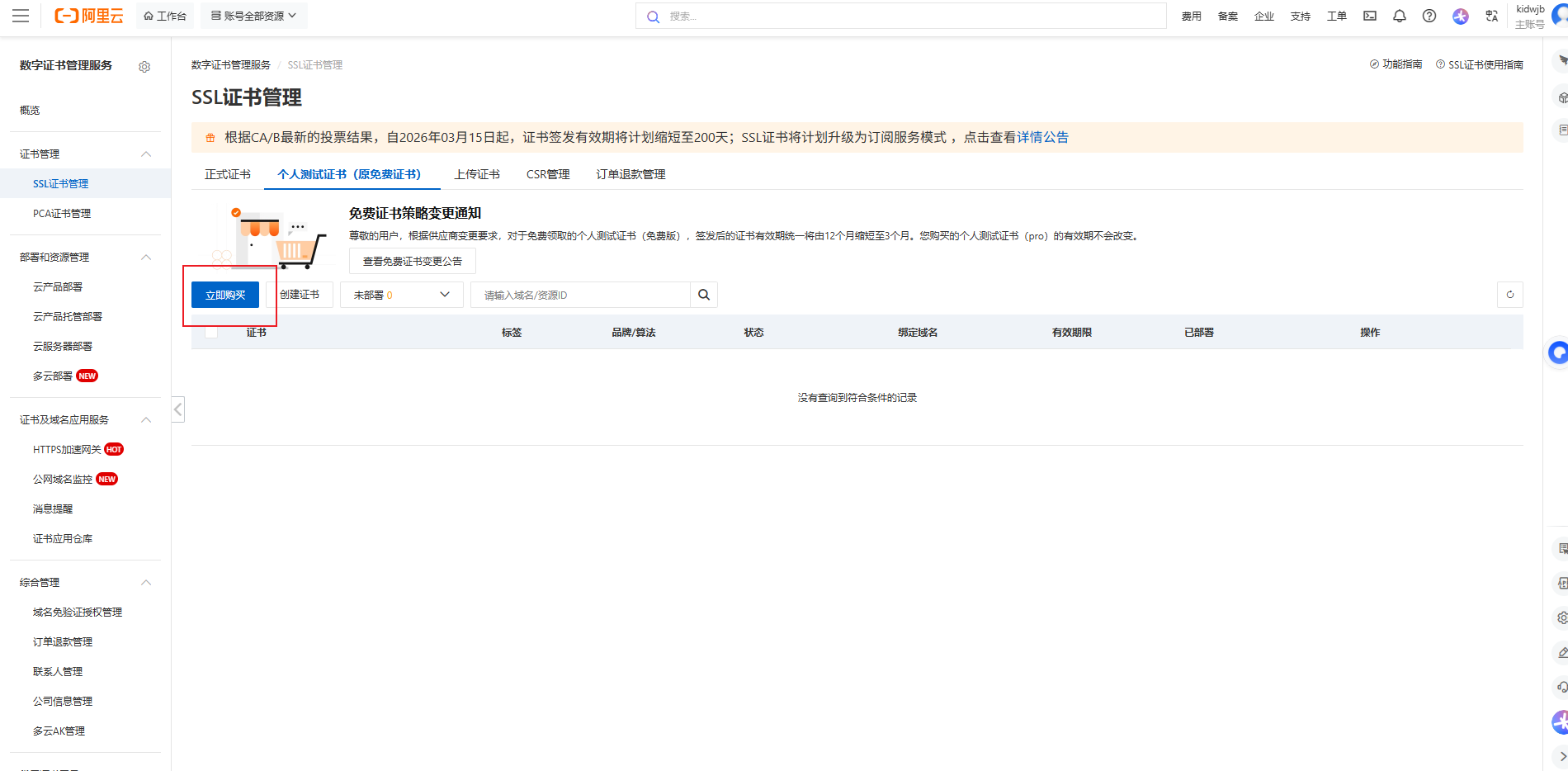Click the Alibaba Cloud logo

[89, 16]
